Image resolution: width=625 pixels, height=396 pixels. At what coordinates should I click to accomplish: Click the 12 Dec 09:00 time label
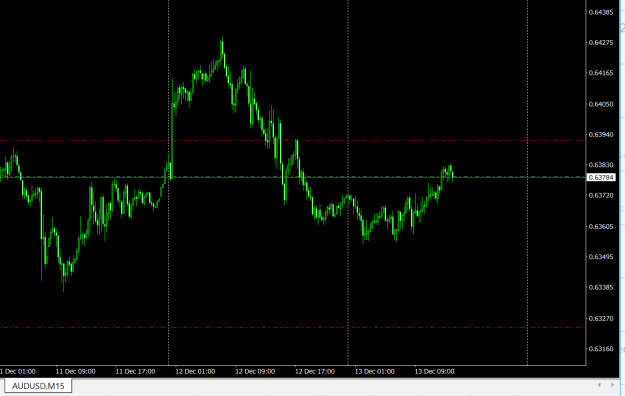[255, 372]
